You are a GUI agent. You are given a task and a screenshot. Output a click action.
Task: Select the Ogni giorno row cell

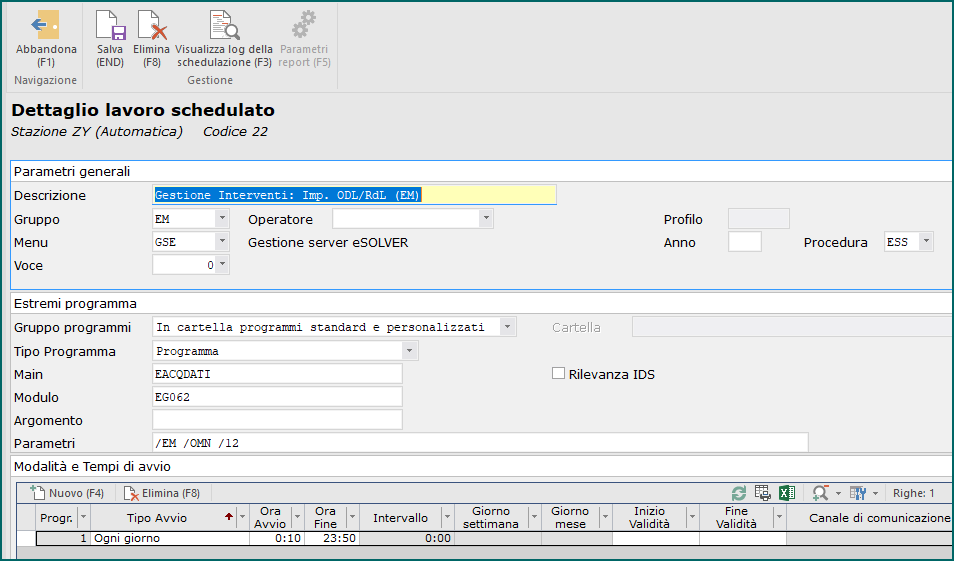170,538
